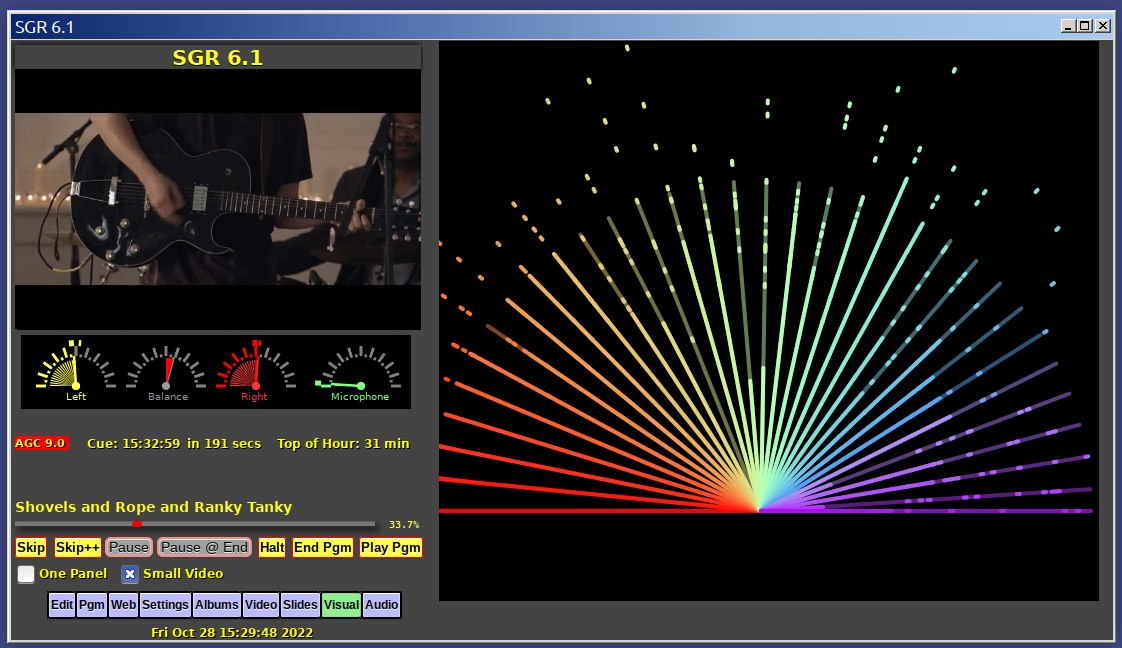Click the Right channel VU meter
This screenshot has width=1122, height=648.
click(255, 370)
